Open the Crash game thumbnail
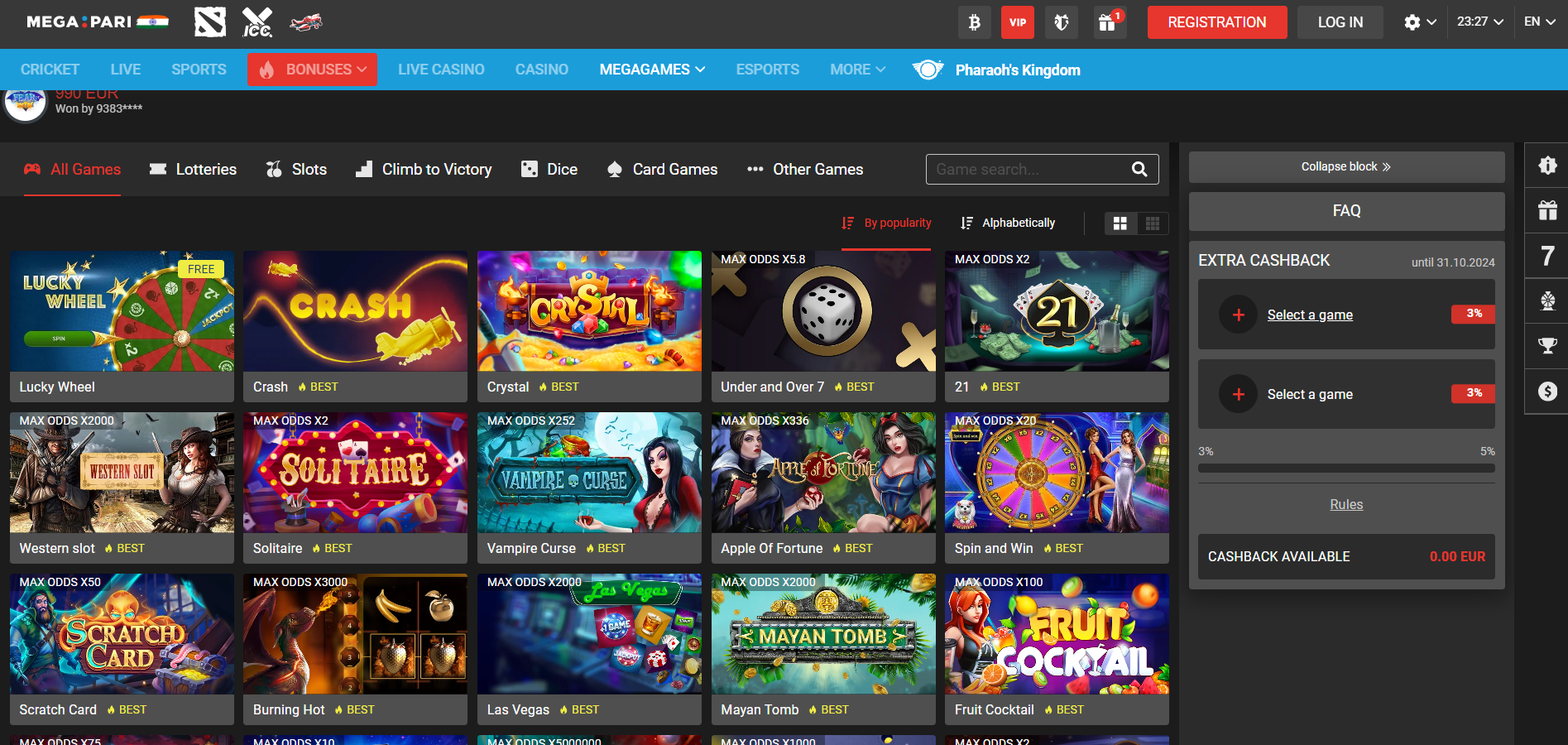 (355, 311)
